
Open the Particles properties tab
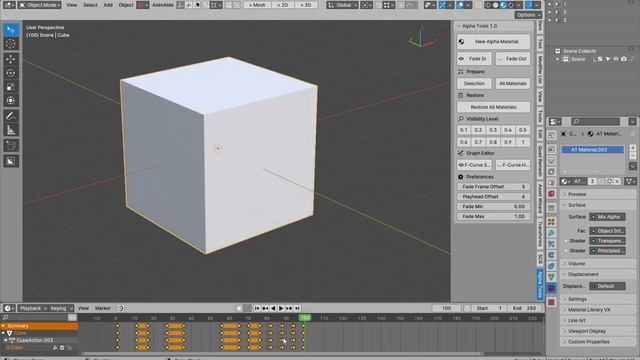pos(551,244)
